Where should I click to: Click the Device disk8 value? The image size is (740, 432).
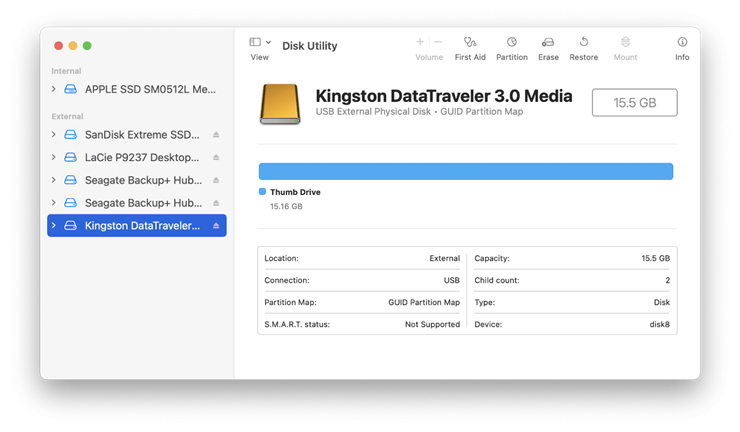coord(659,324)
